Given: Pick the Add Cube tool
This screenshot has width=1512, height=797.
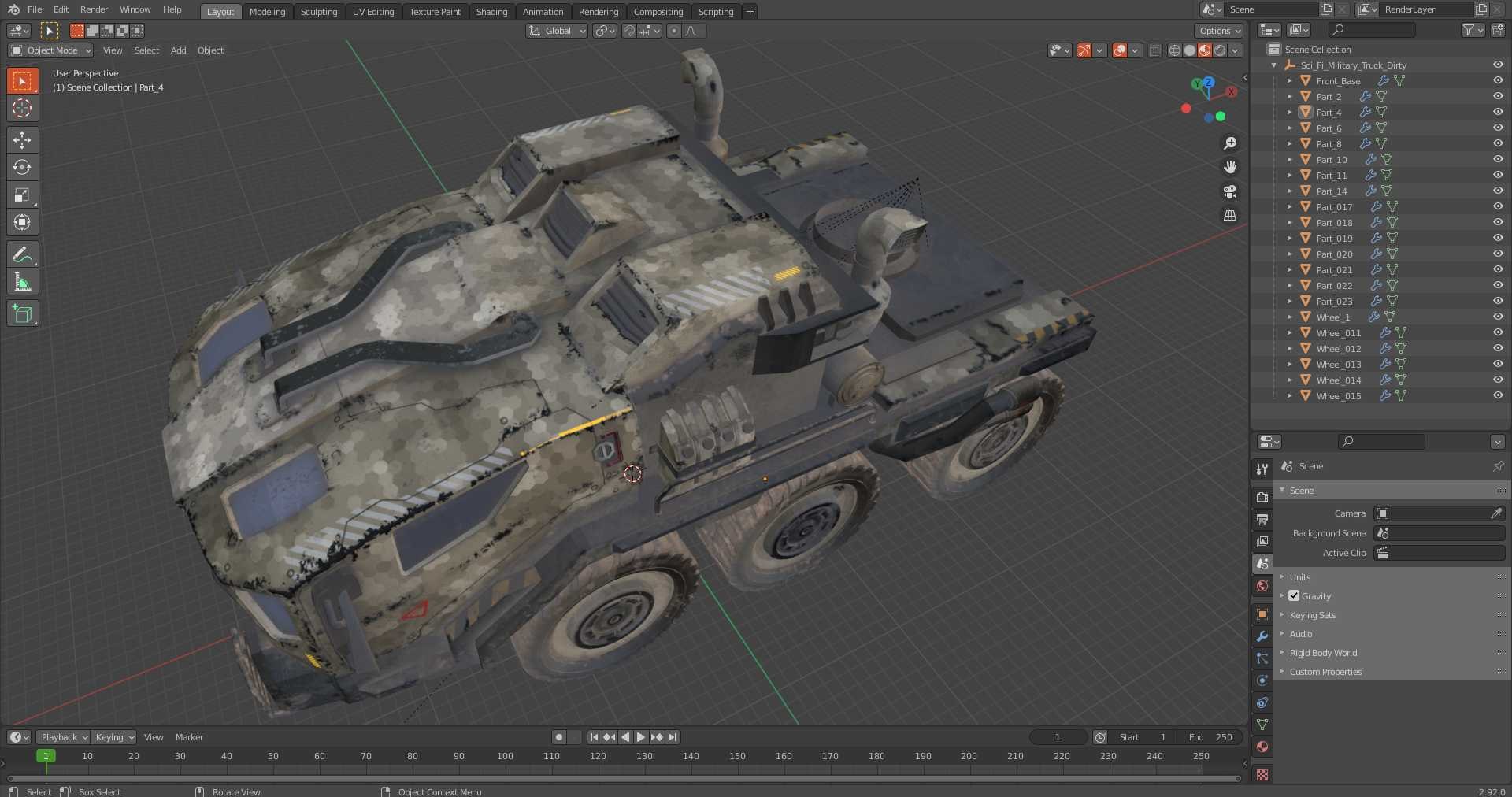Looking at the screenshot, I should (x=22, y=313).
